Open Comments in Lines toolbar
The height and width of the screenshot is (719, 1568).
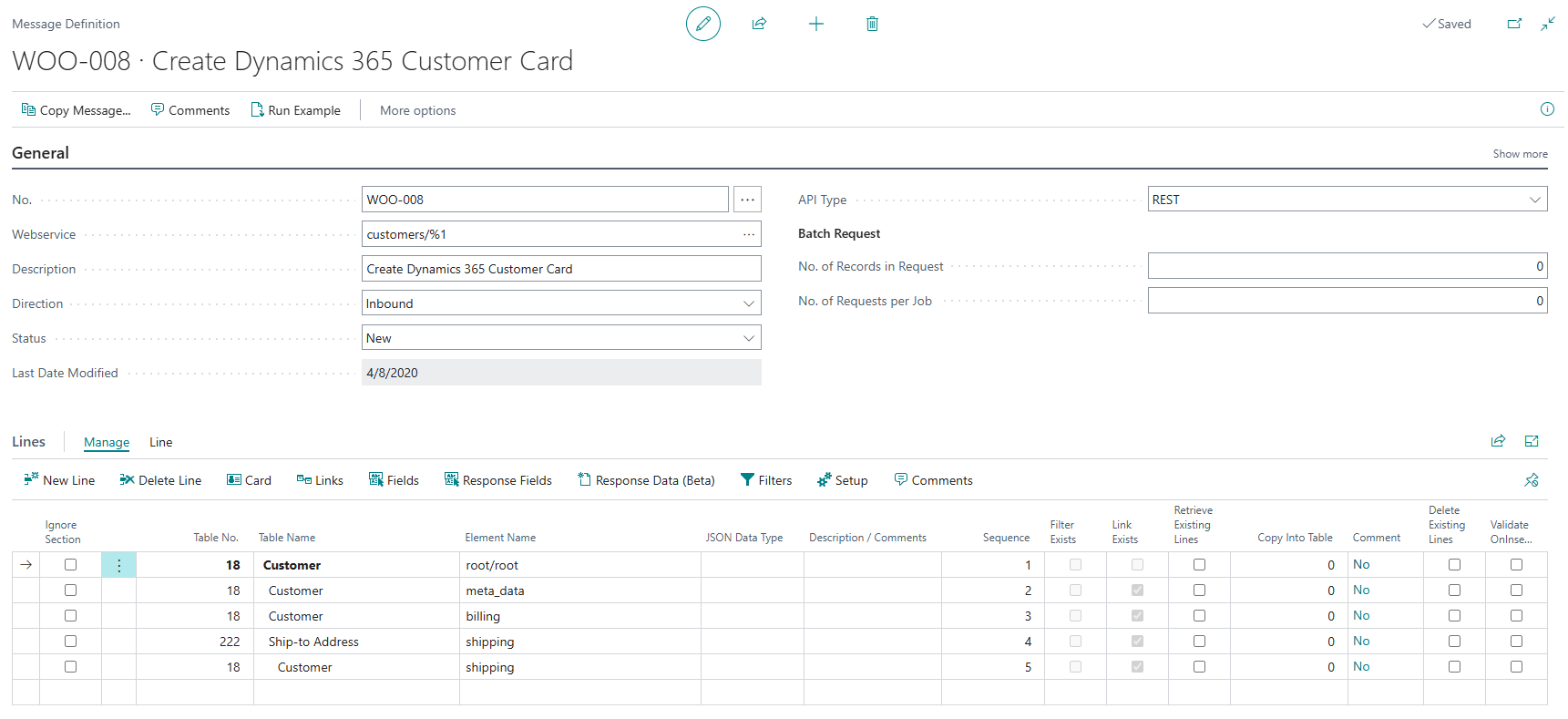pyautogui.click(x=933, y=480)
